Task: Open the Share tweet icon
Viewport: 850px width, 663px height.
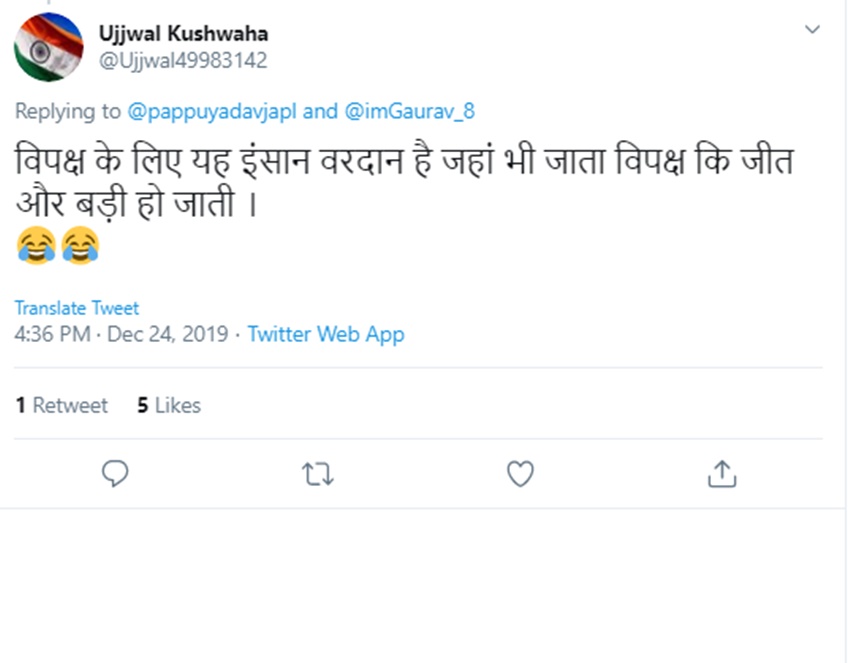Action: tap(722, 474)
